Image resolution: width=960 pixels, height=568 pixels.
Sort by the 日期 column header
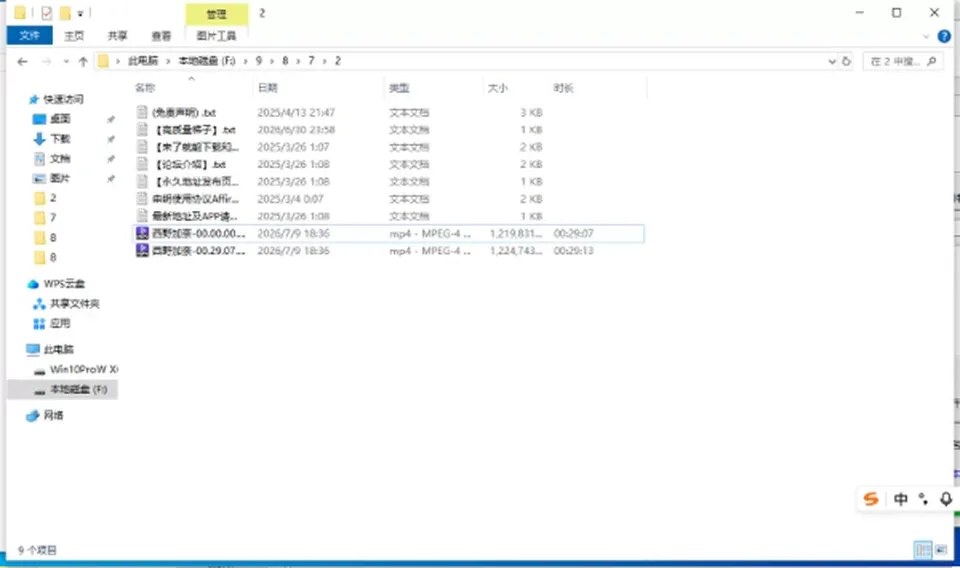[x=268, y=88]
